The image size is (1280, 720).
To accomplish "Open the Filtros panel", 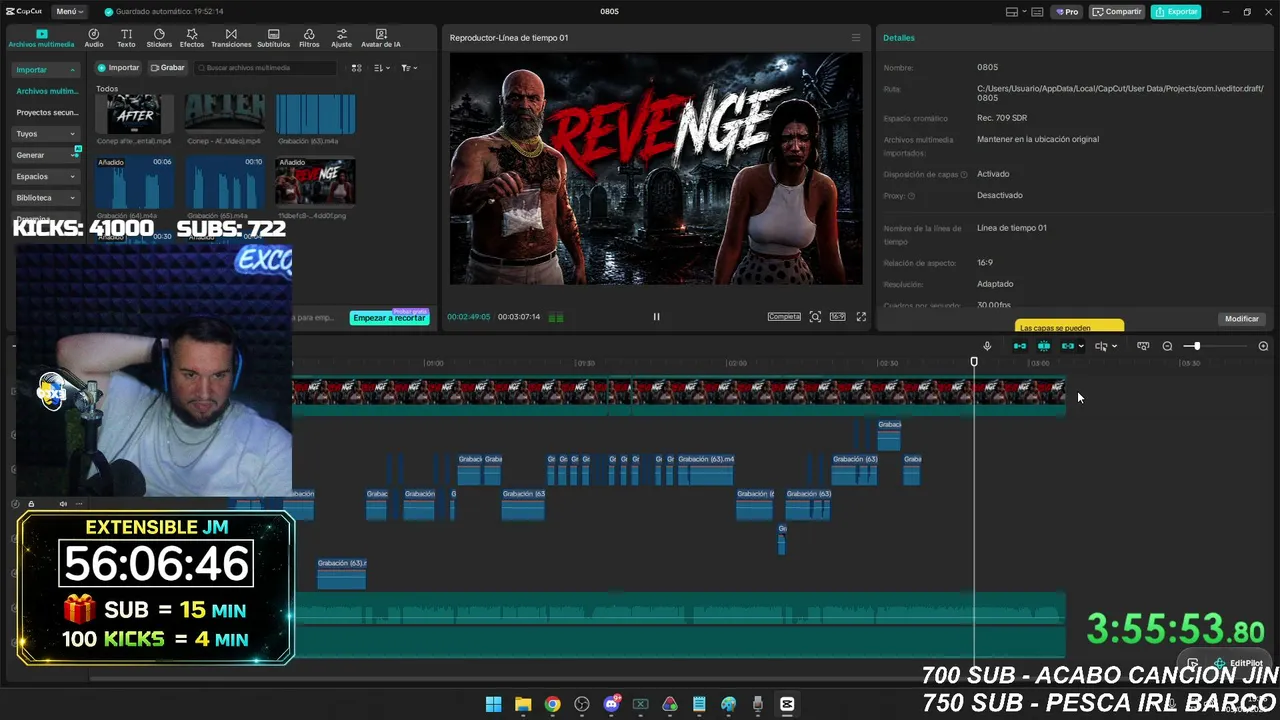I will tap(309, 38).
